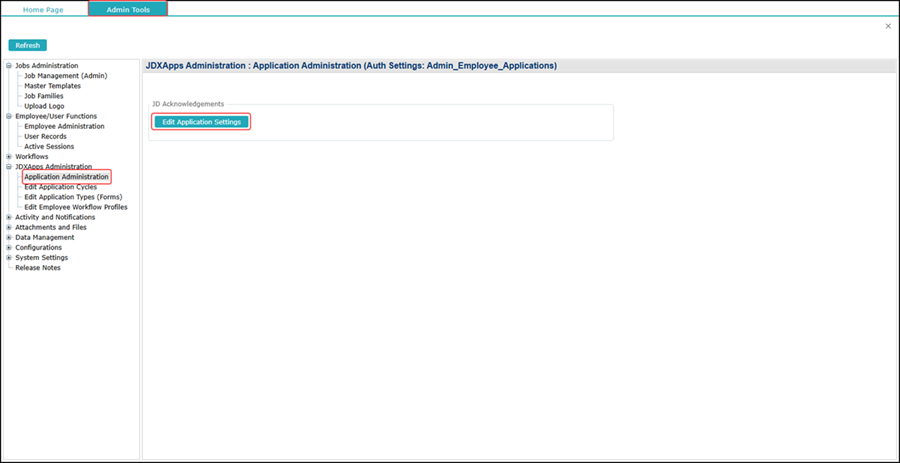Image resolution: width=900 pixels, height=463 pixels.
Task: Expand Activity and Notifications node
Action: 9,217
